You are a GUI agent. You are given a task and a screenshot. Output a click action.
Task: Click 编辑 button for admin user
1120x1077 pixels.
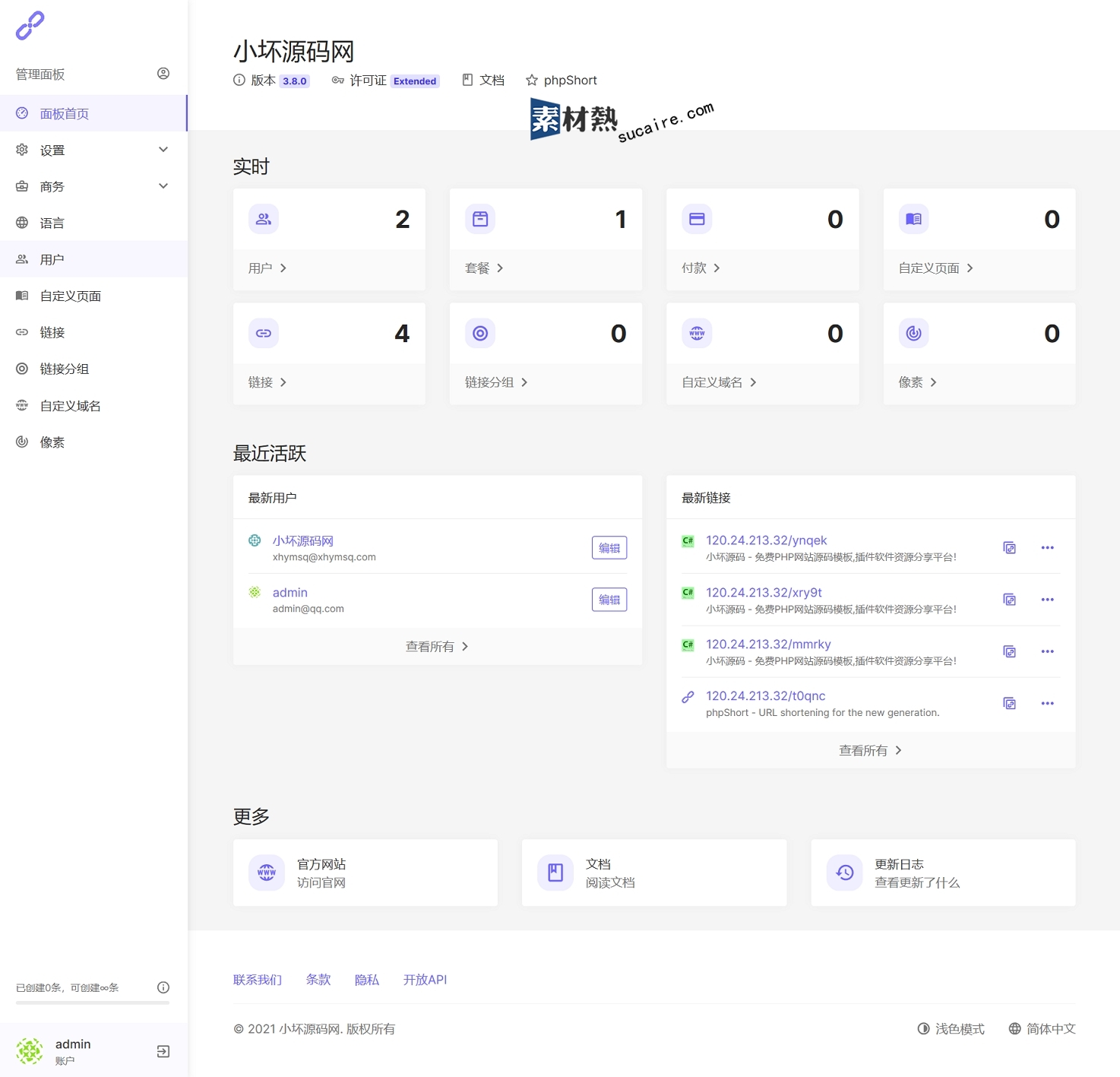609,600
